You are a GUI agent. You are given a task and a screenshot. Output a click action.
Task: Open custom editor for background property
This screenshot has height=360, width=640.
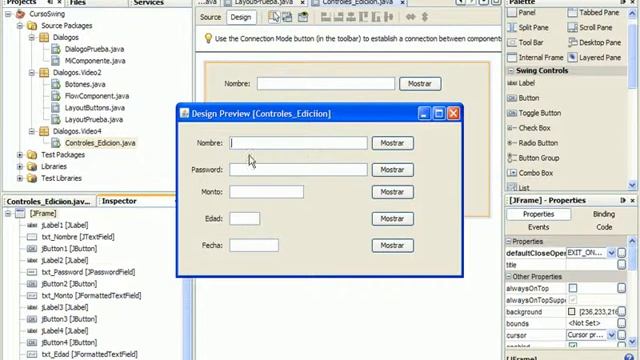pos(622,312)
